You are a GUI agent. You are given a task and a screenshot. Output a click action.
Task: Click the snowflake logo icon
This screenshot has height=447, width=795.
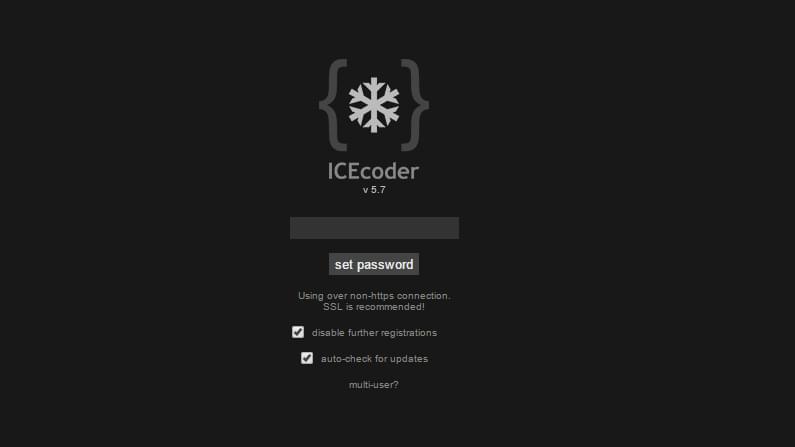(x=374, y=105)
